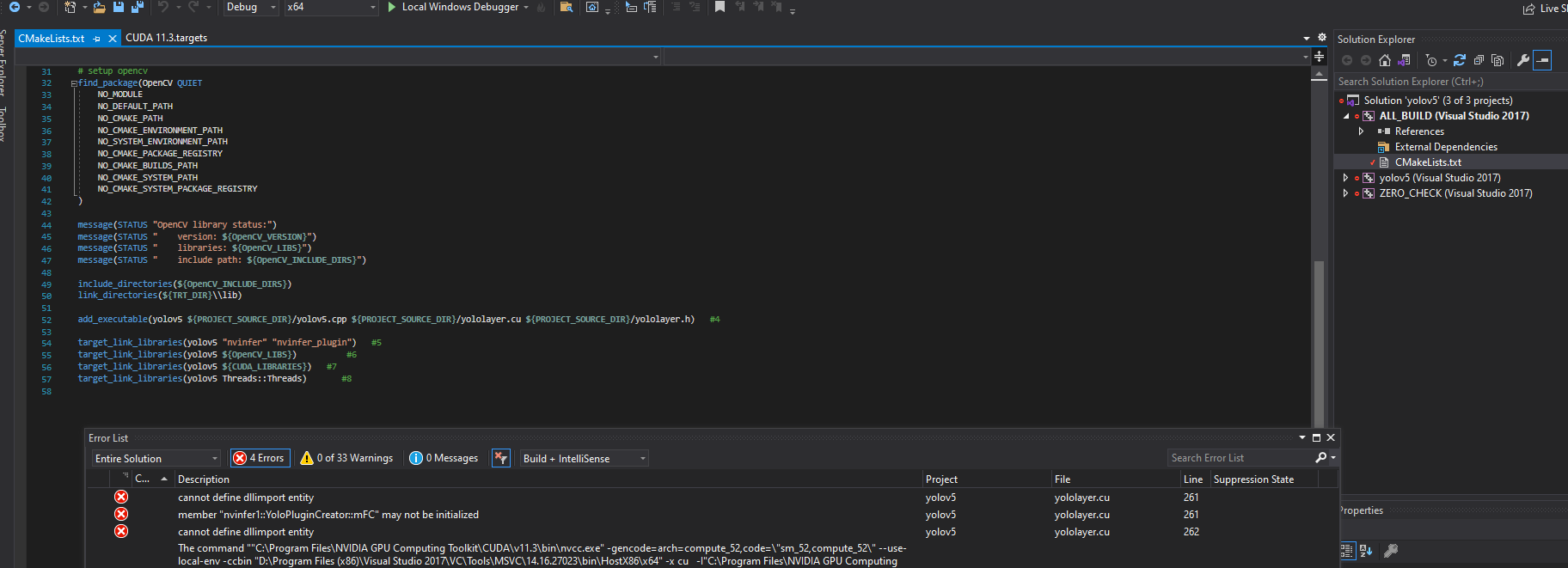Toggle pin on CMakeLists.txt tab
Screen dimensions: 1568x568
coord(96,39)
